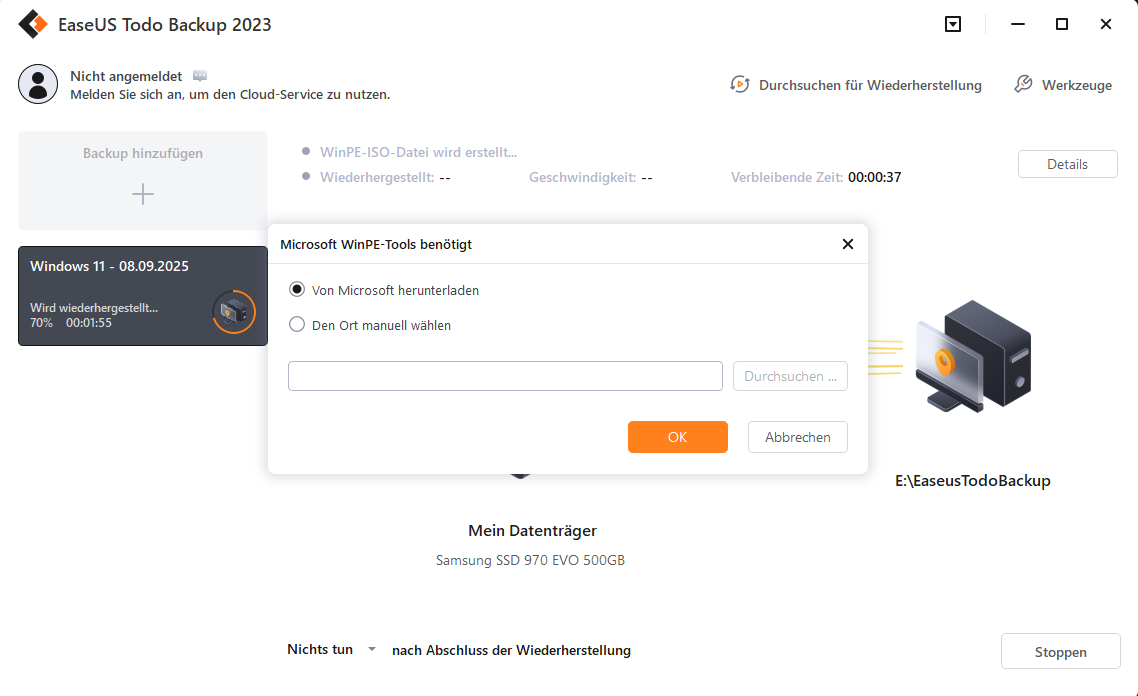Click the Durchsuchen ... button in dialog
Viewport: 1138px width, 696px height.
click(790, 376)
